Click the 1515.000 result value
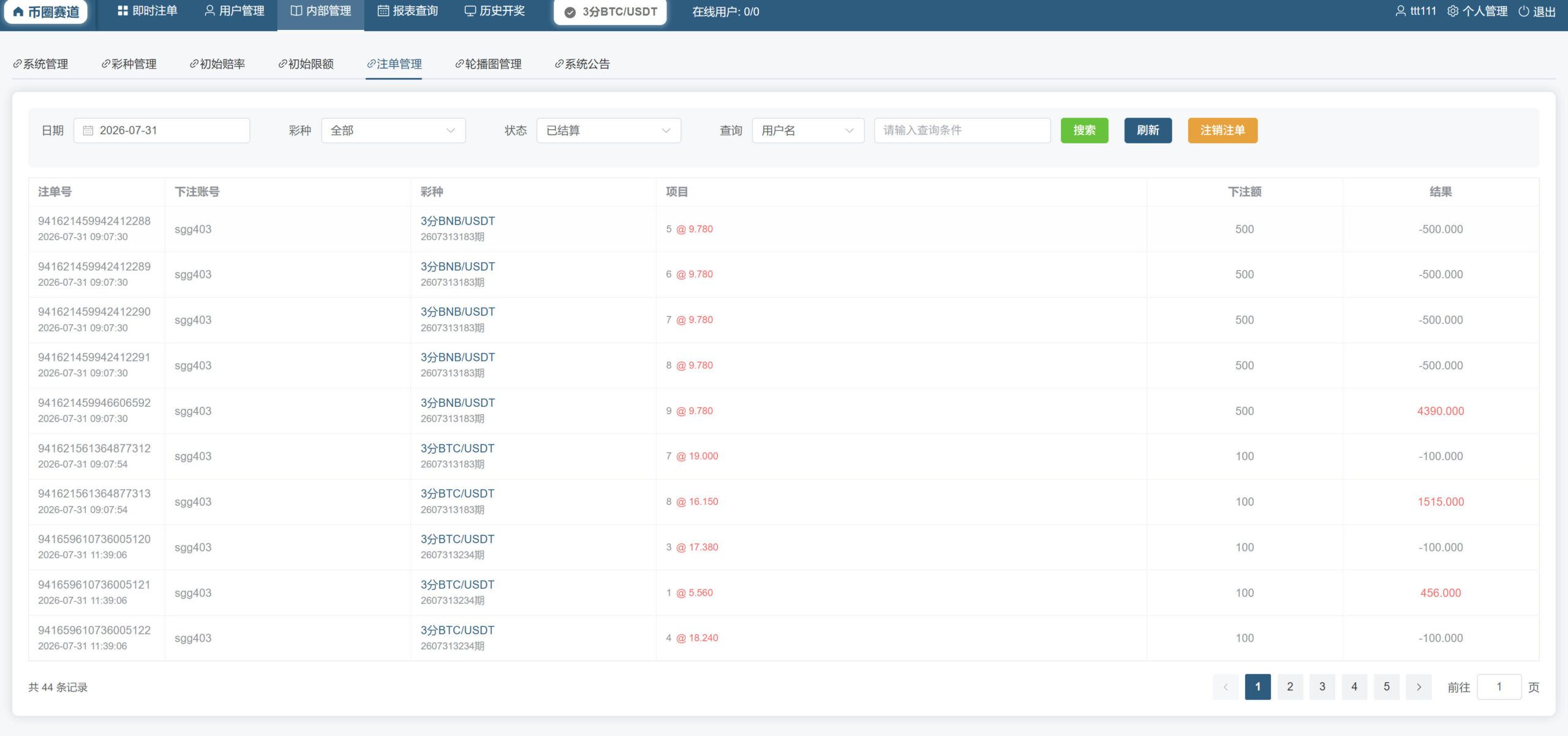 click(1441, 502)
